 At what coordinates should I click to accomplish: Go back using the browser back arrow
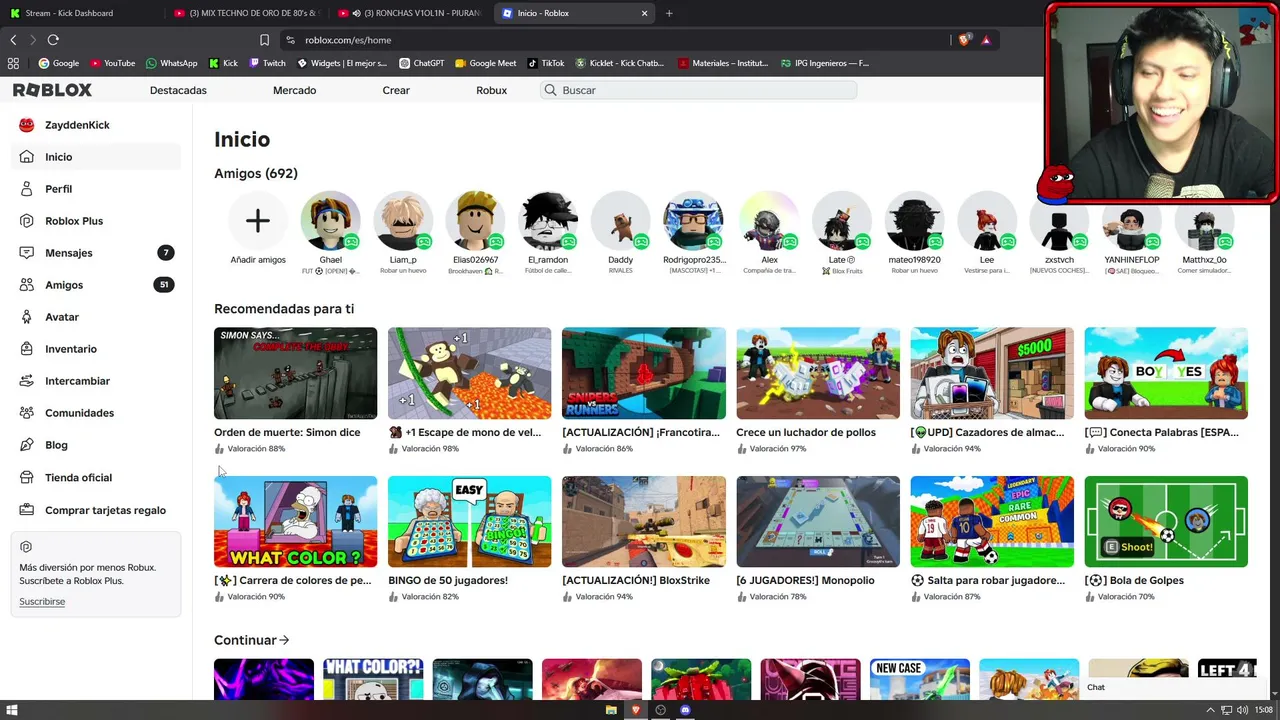click(13, 40)
